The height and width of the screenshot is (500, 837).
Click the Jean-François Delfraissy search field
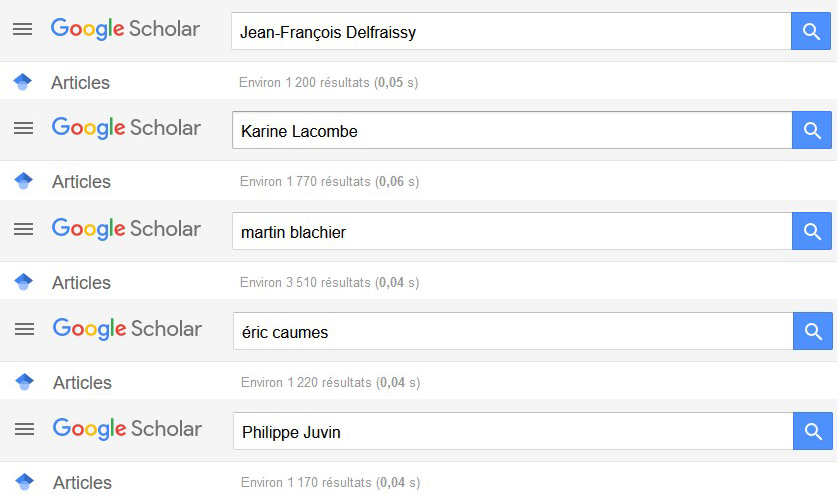(511, 31)
